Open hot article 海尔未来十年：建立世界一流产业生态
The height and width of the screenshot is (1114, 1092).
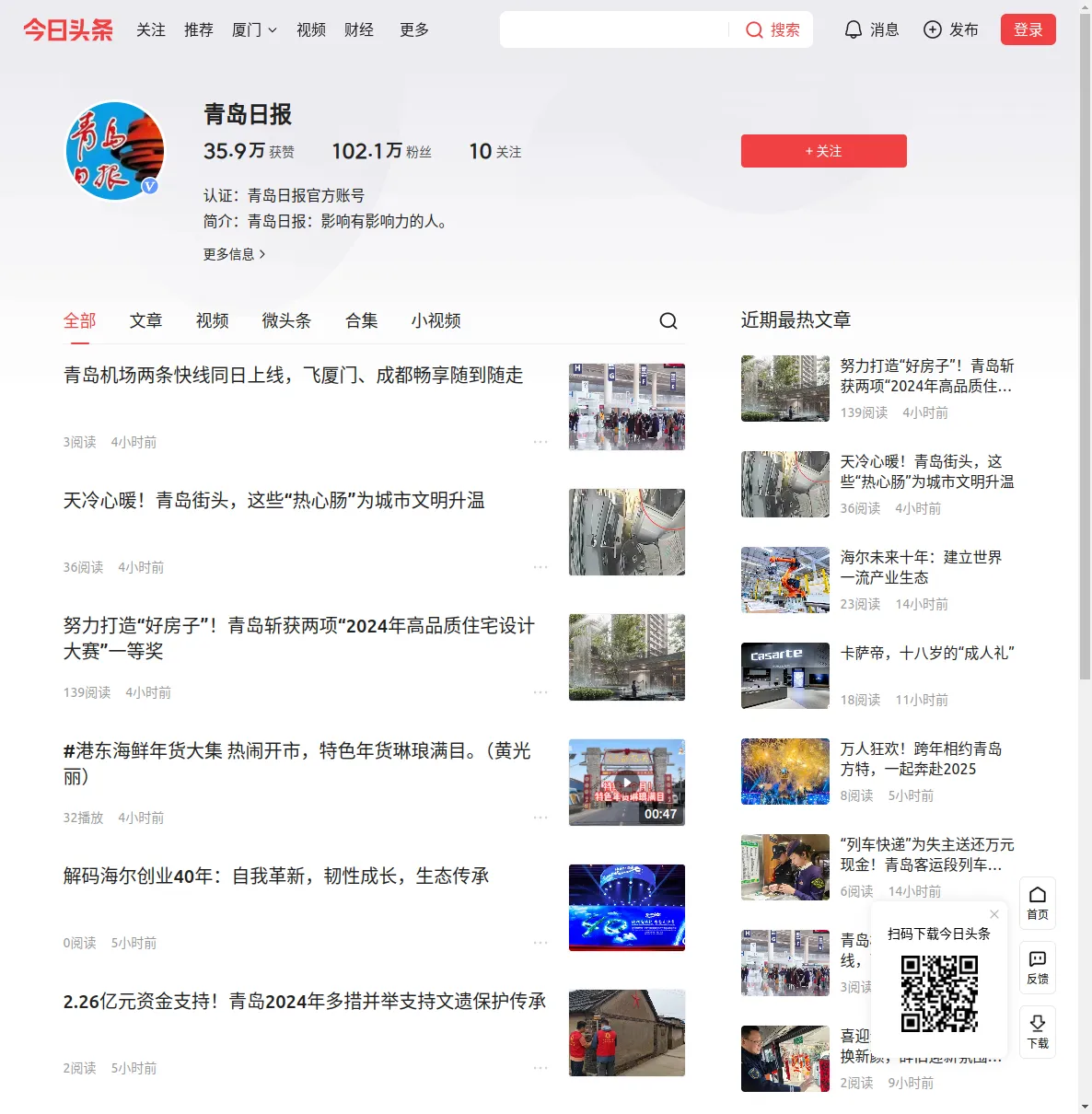921,567
